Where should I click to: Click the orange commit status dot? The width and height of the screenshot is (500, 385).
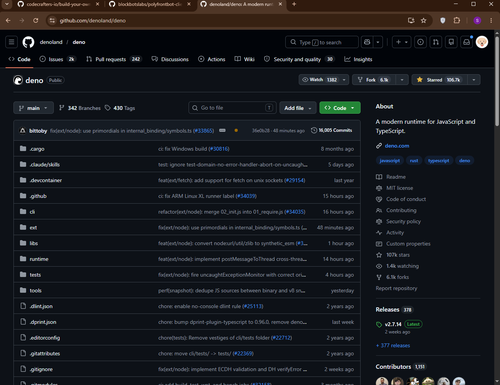point(236,130)
